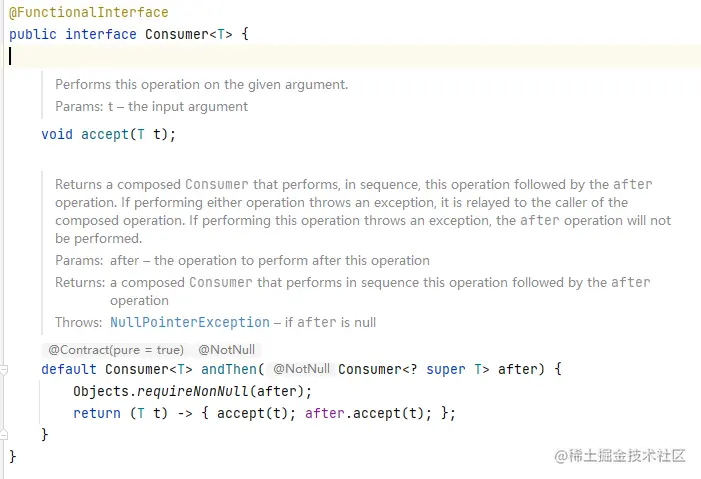Click the @Contract(pure = true) inlay hint
Screen dimensions: 701x479
[116, 350]
